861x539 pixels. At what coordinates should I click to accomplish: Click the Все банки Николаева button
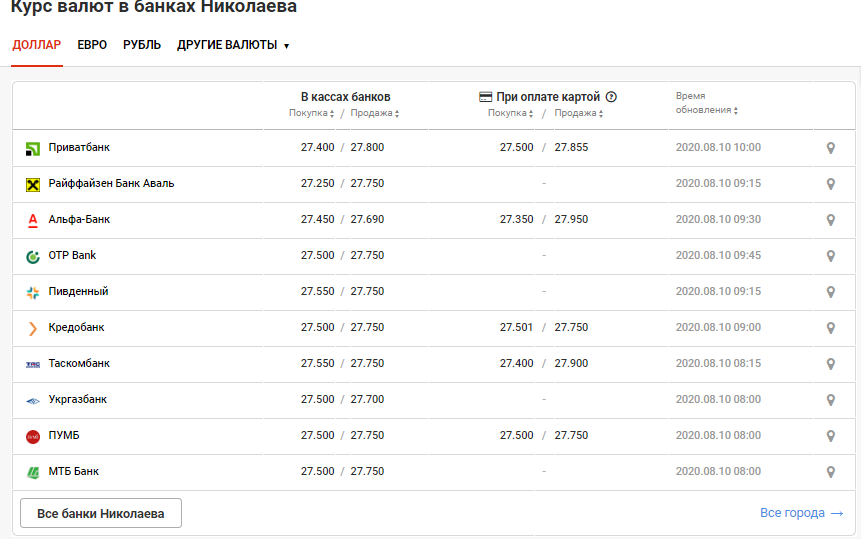[x=101, y=513]
